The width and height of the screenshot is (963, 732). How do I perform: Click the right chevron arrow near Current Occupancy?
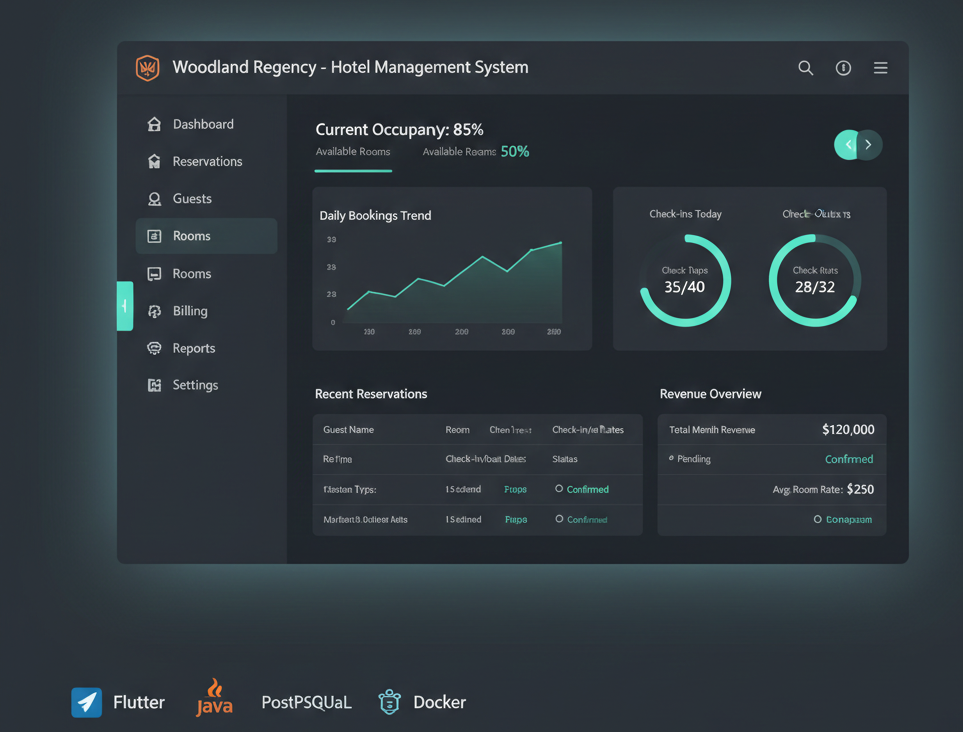868,144
